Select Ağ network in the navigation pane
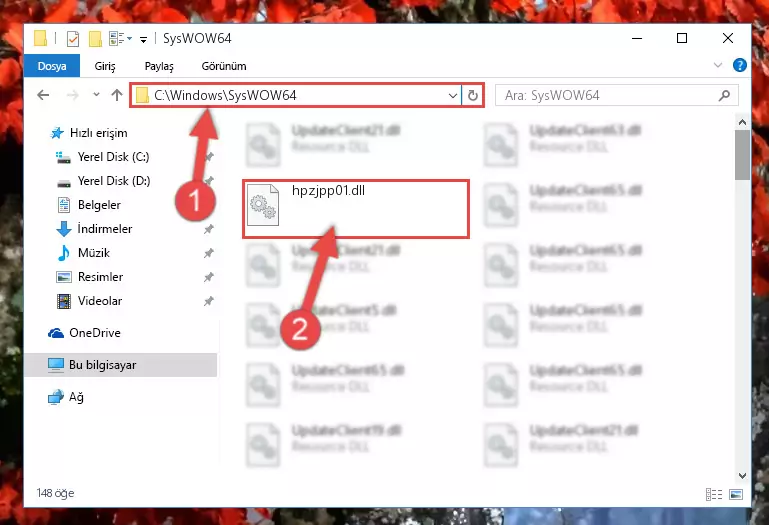The height and width of the screenshot is (525, 769). point(66,397)
